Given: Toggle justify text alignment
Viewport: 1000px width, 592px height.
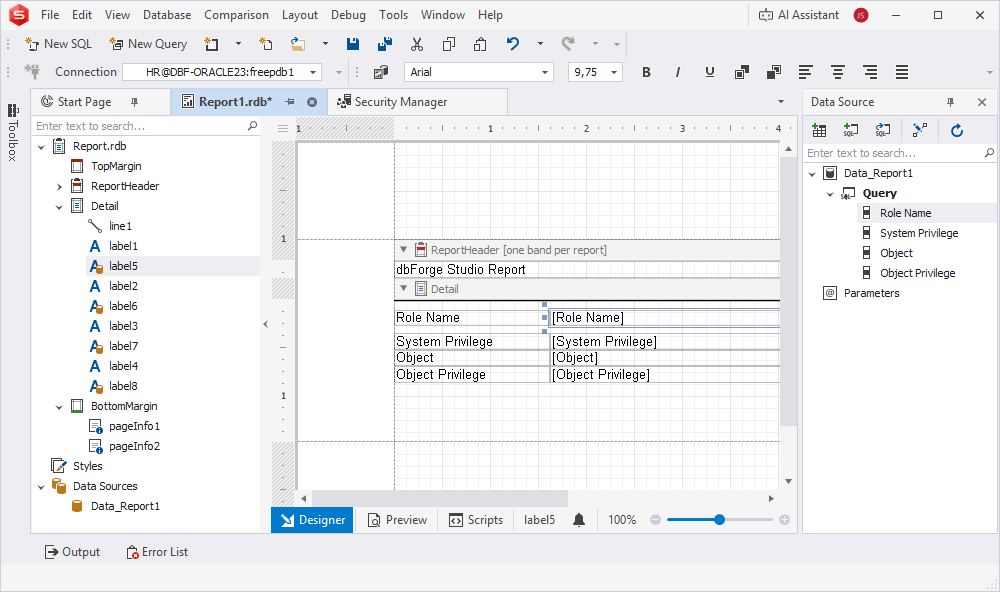Looking at the screenshot, I should (902, 72).
